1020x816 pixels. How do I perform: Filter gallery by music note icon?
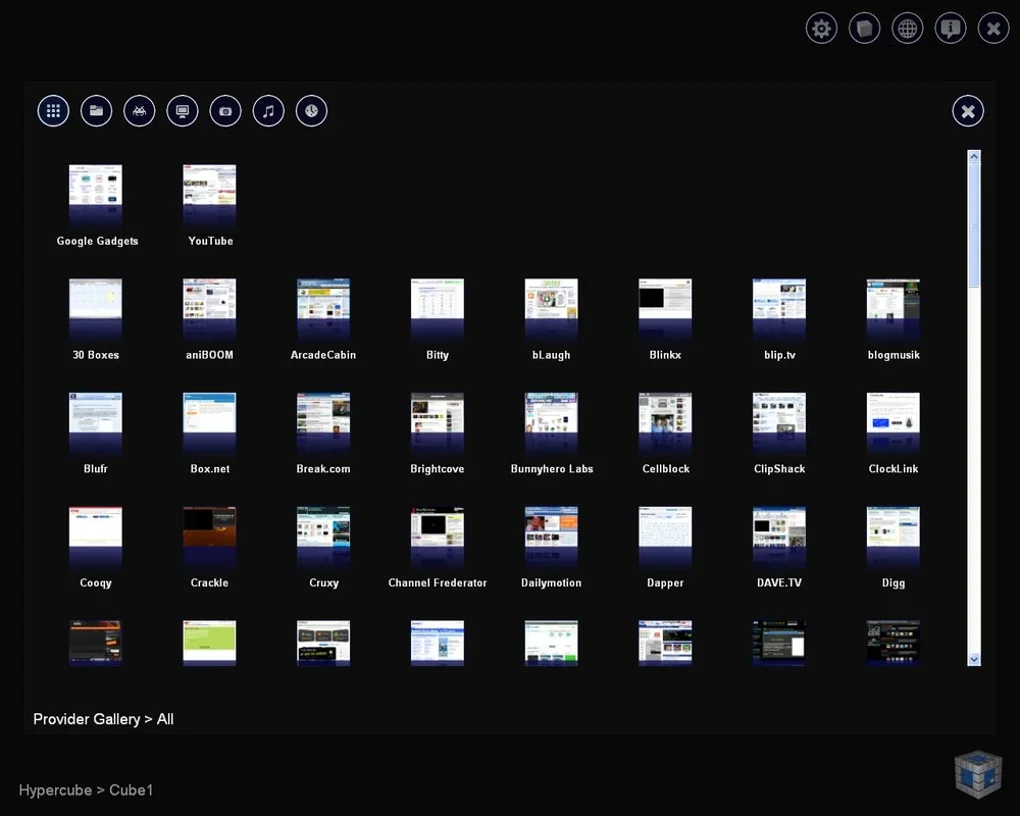pos(269,111)
